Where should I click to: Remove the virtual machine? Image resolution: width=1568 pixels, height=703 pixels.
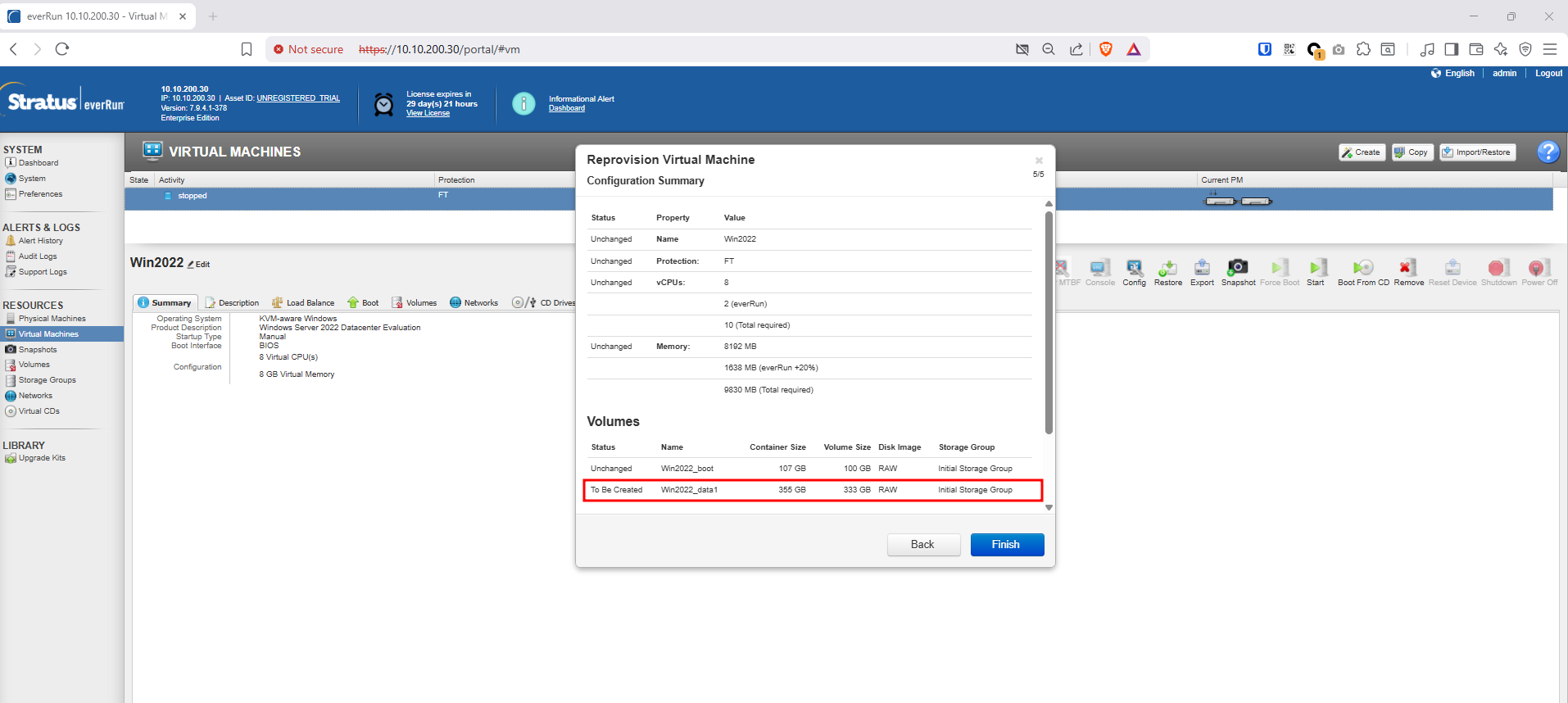(x=1407, y=268)
